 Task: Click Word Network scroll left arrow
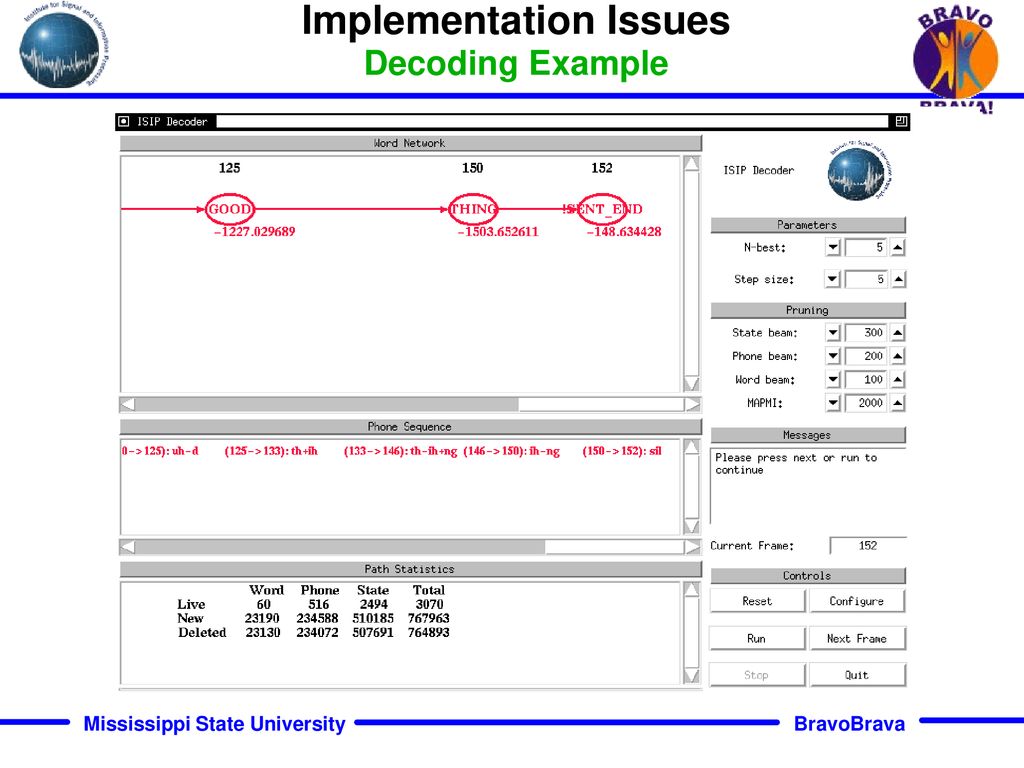(128, 405)
